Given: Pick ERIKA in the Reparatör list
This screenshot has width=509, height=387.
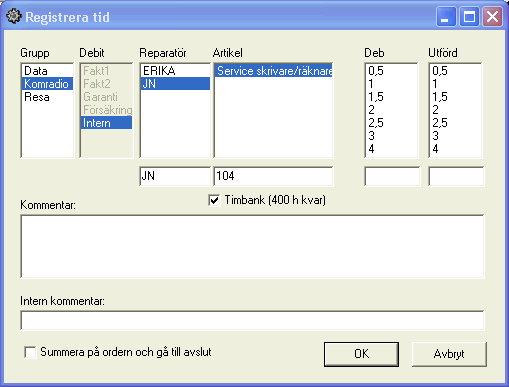Looking at the screenshot, I should [175, 71].
